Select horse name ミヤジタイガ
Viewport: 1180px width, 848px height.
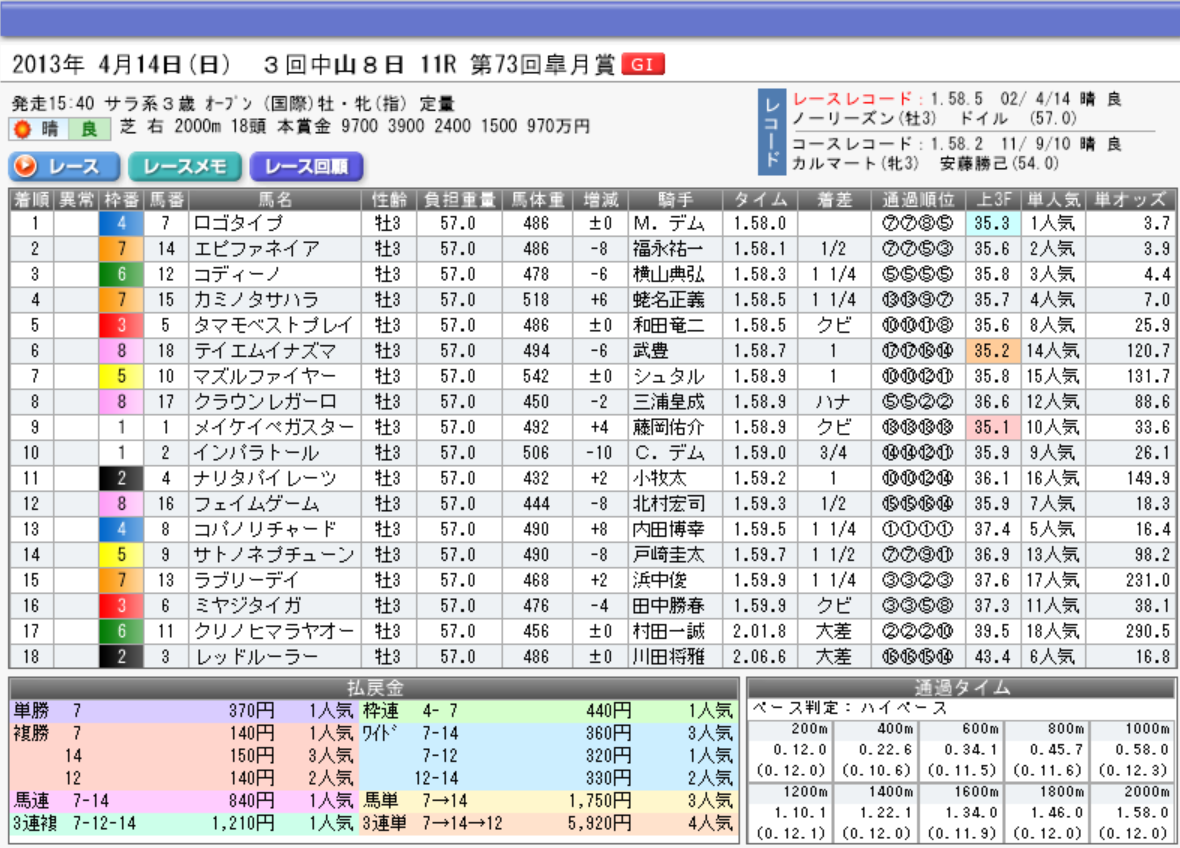tap(247, 606)
